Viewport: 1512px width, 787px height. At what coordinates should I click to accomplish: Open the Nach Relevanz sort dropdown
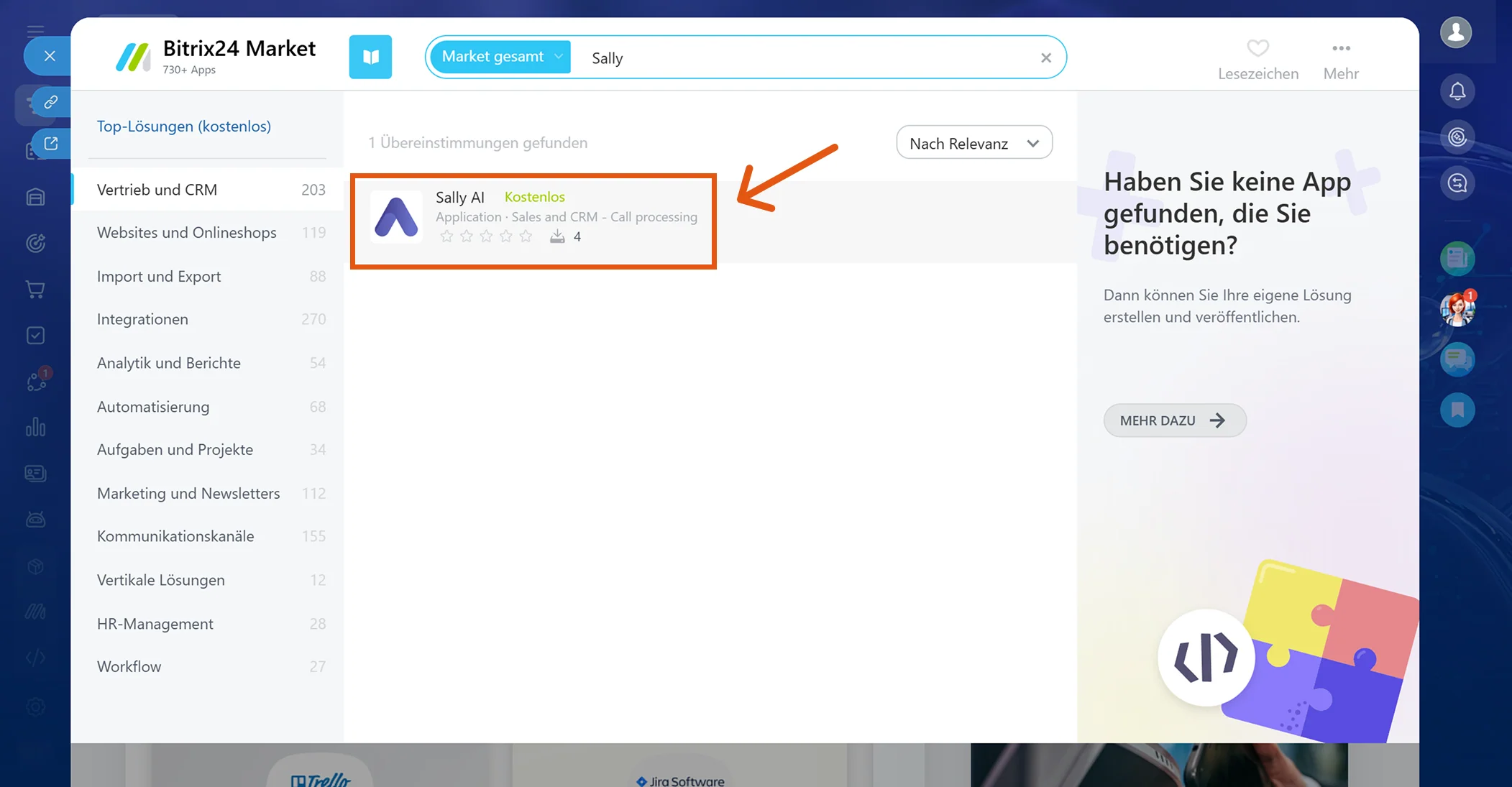click(974, 143)
